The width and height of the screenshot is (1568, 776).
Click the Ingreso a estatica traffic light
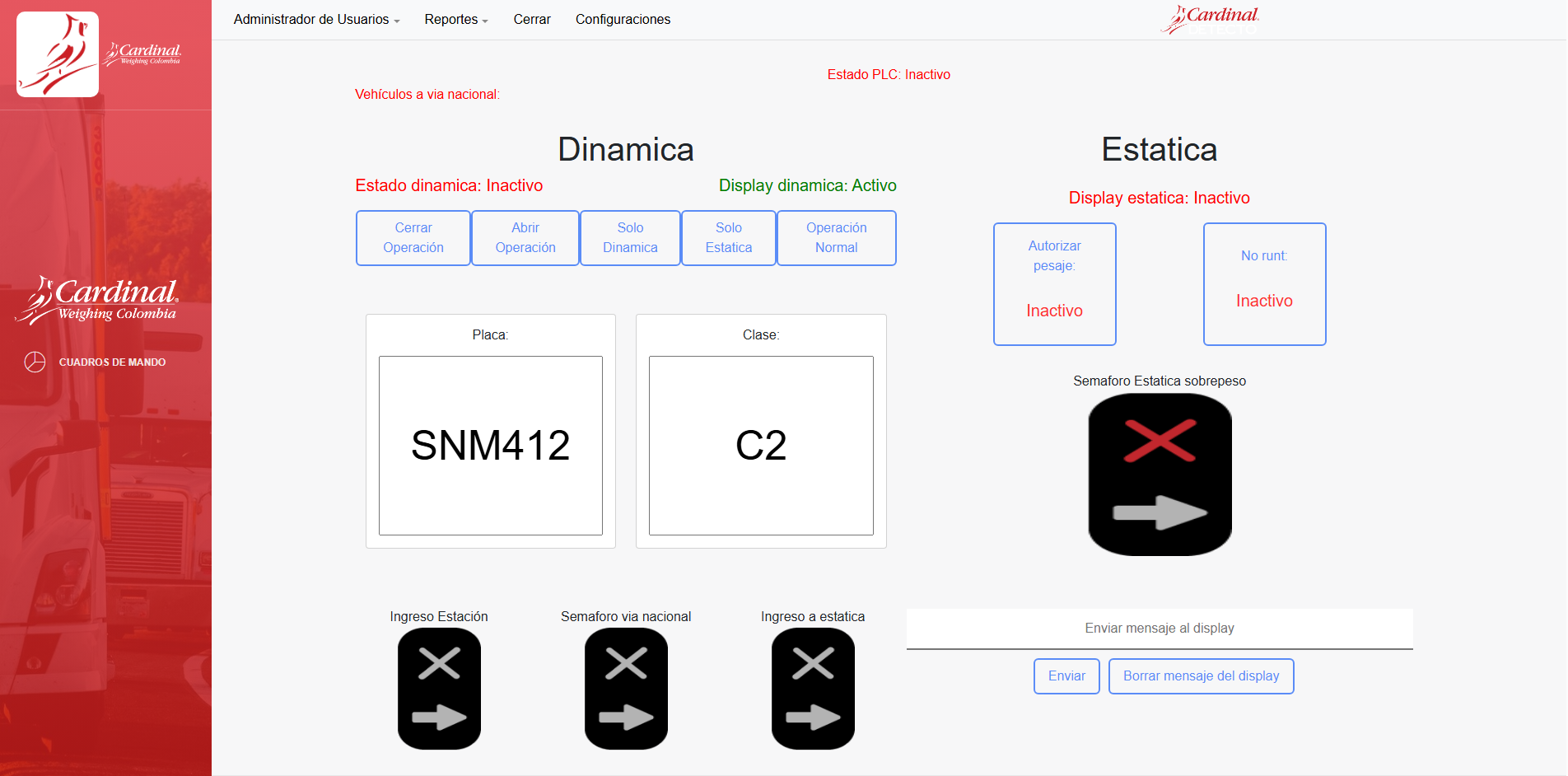tap(813, 689)
